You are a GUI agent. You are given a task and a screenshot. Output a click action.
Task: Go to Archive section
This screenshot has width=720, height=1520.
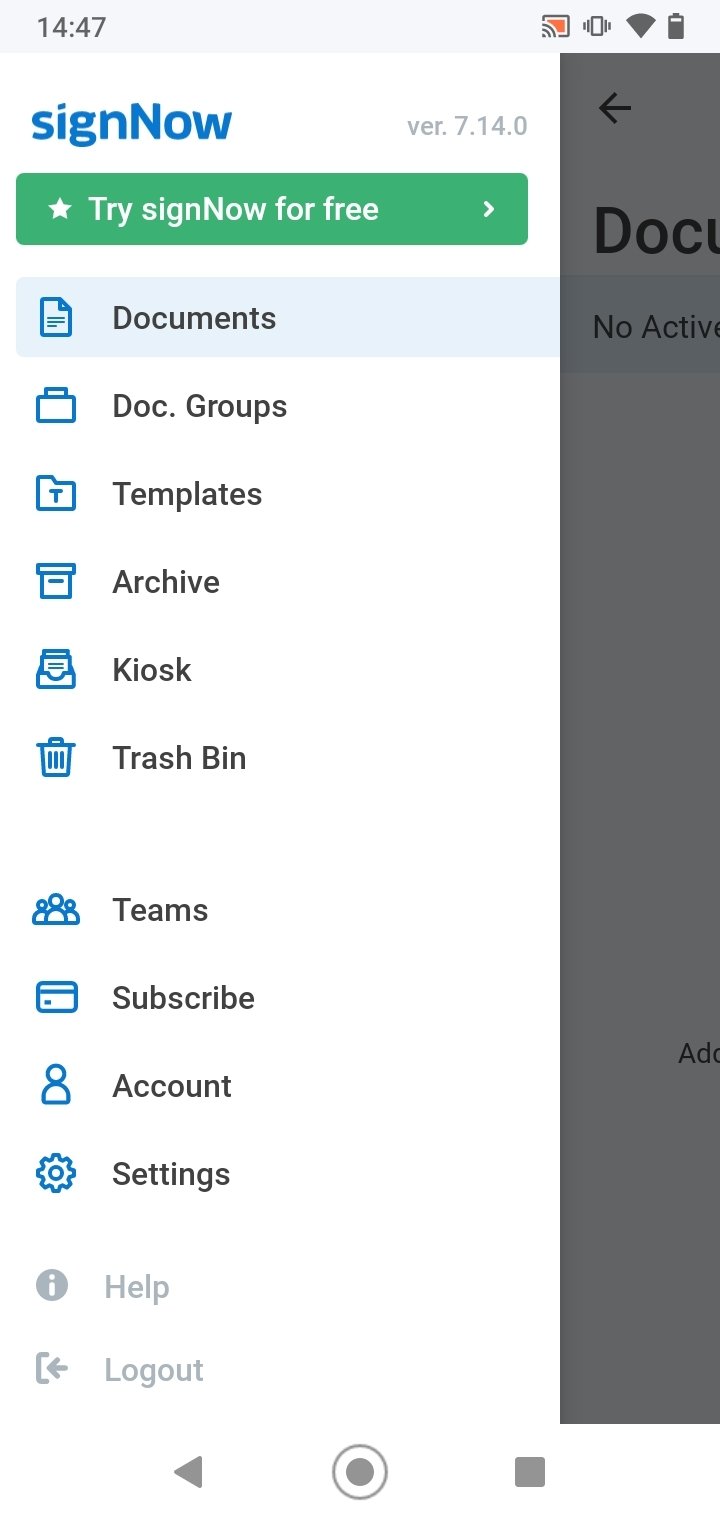[288, 582]
